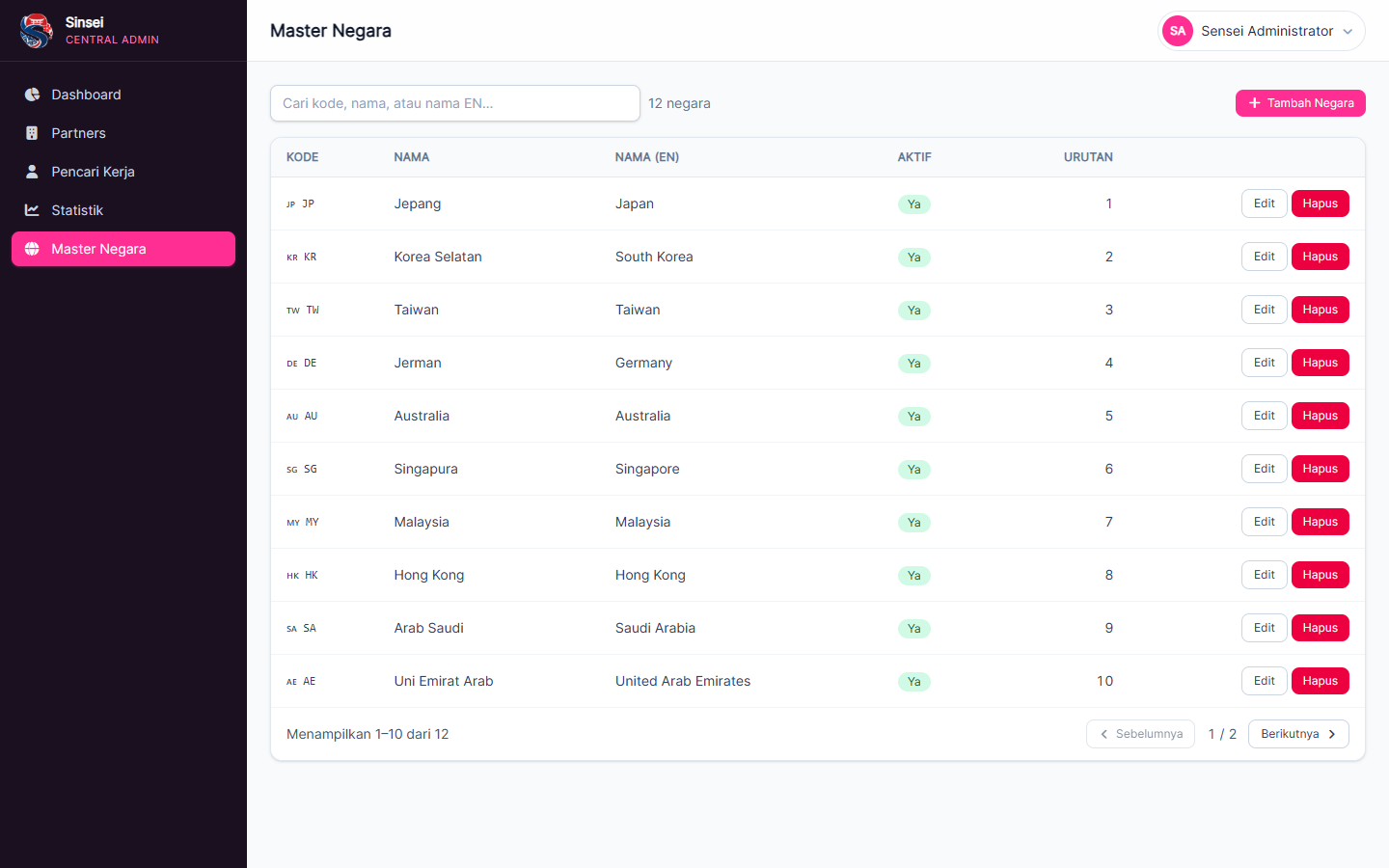Viewport: 1389px width, 868px height.
Task: Expand Sensei Administrator dropdown chevron
Action: click(1348, 32)
